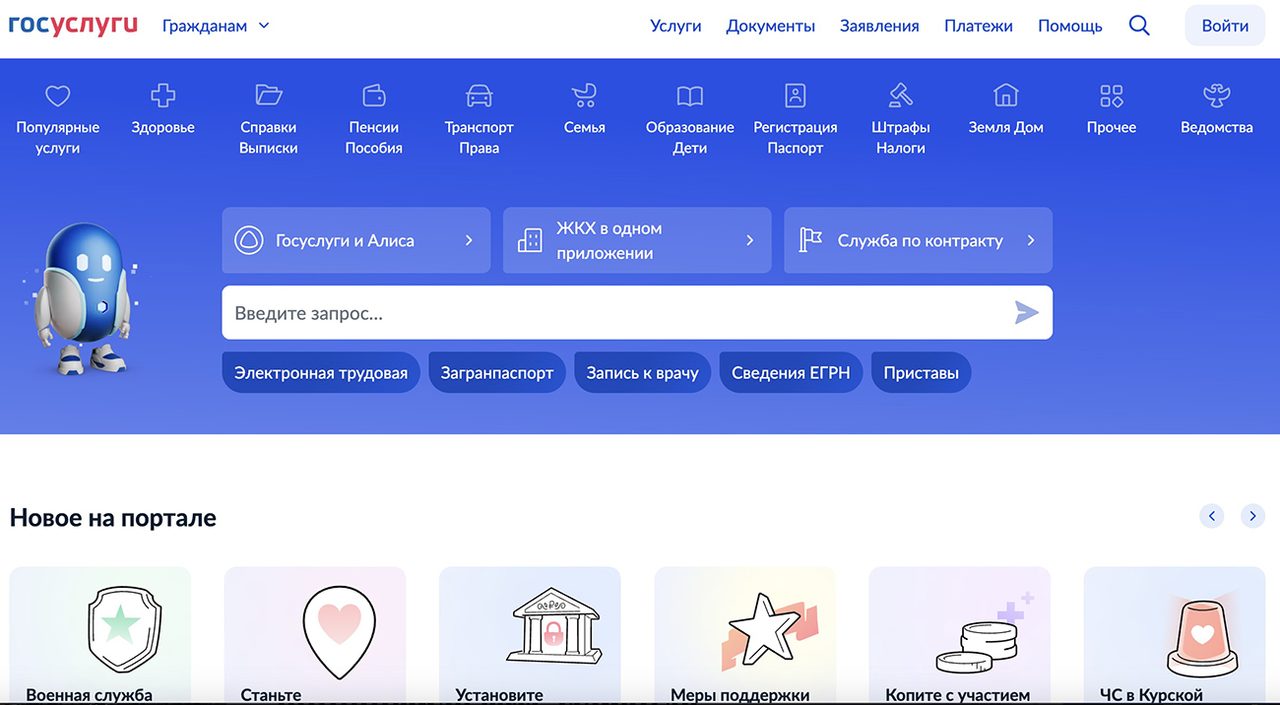The width and height of the screenshot is (1280, 705).
Task: Show next items in Новое на портале
Action: pos(1253,516)
